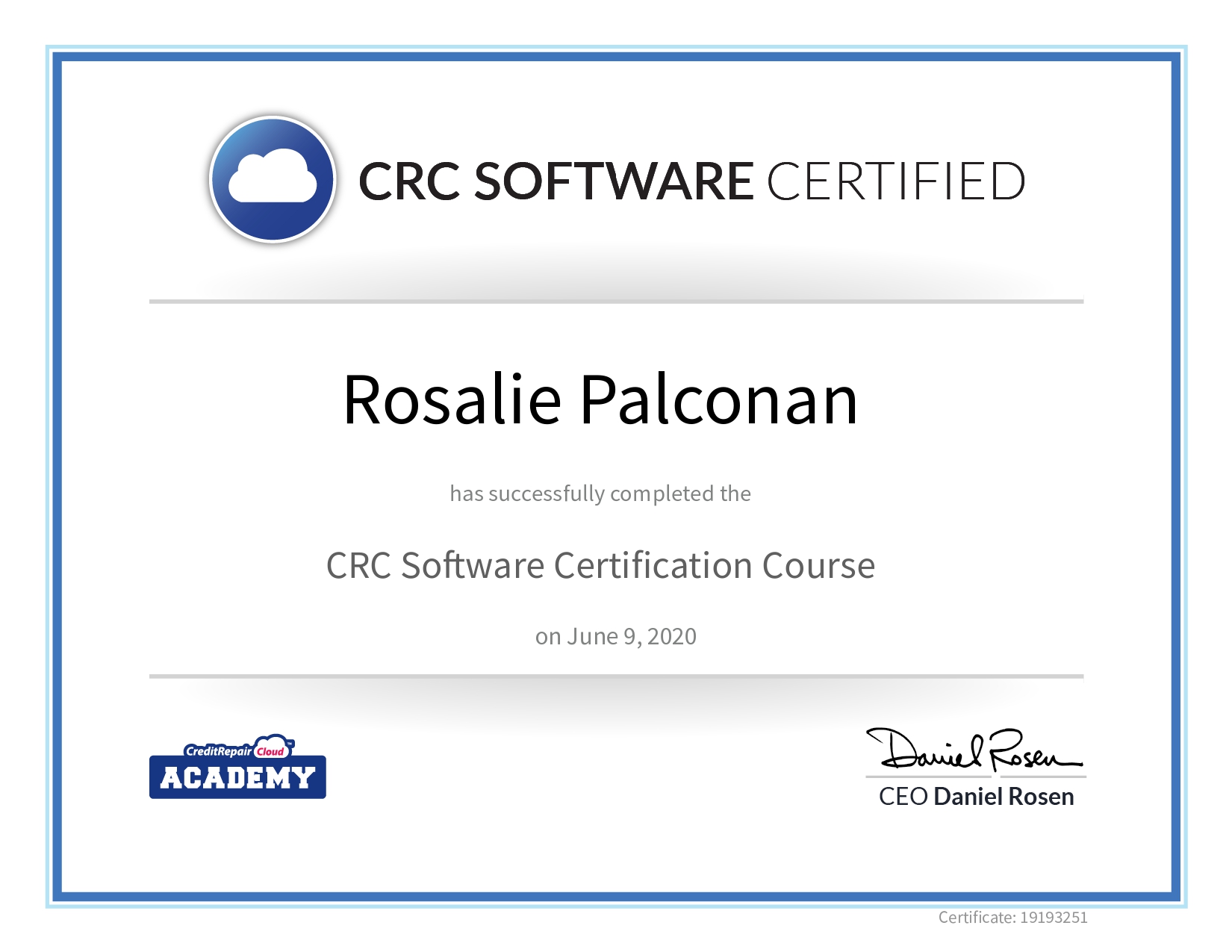Click the signature underline rule
The image size is (1232, 952).
[x=974, y=778]
